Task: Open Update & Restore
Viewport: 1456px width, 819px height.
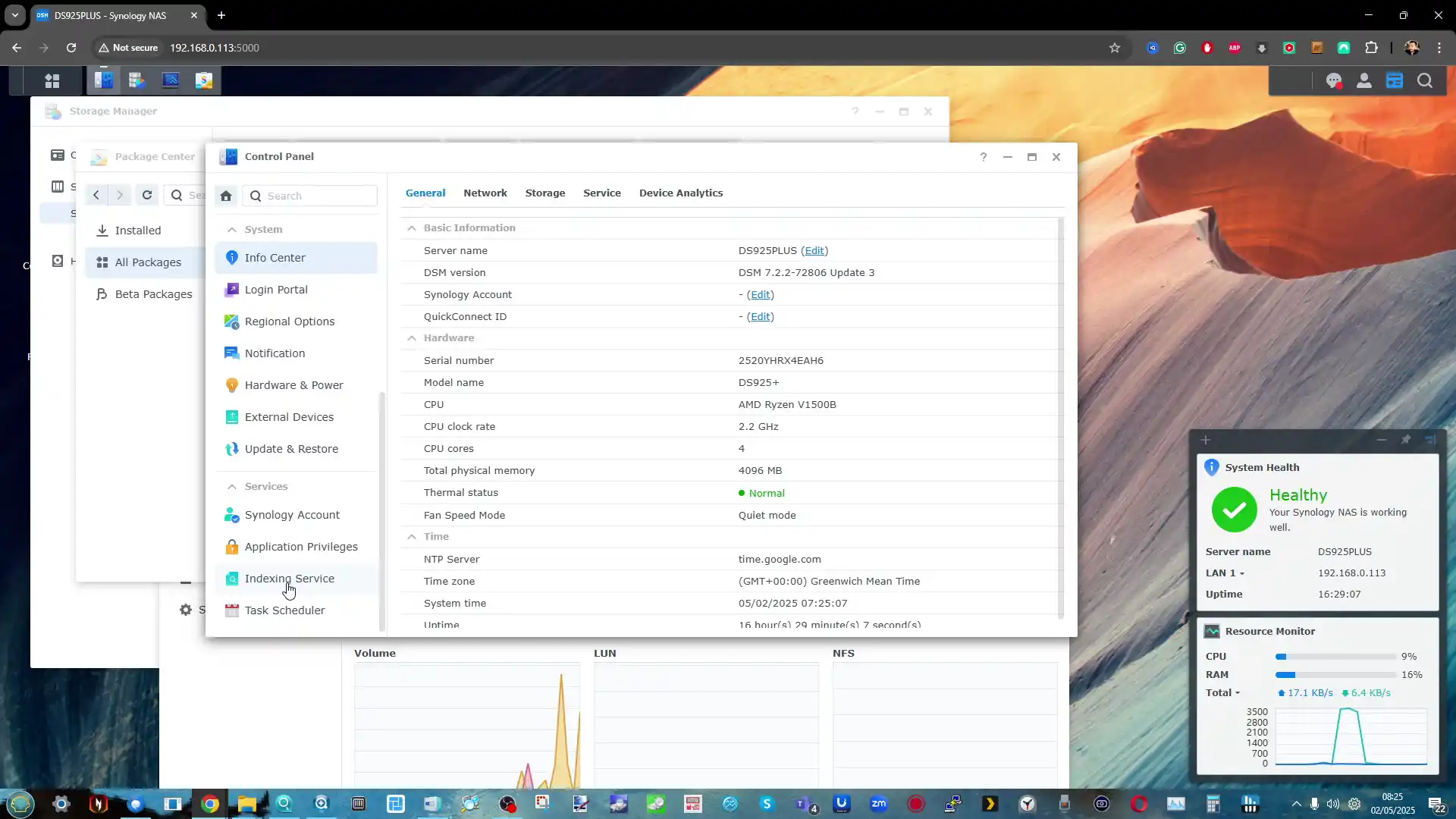Action: click(296, 449)
